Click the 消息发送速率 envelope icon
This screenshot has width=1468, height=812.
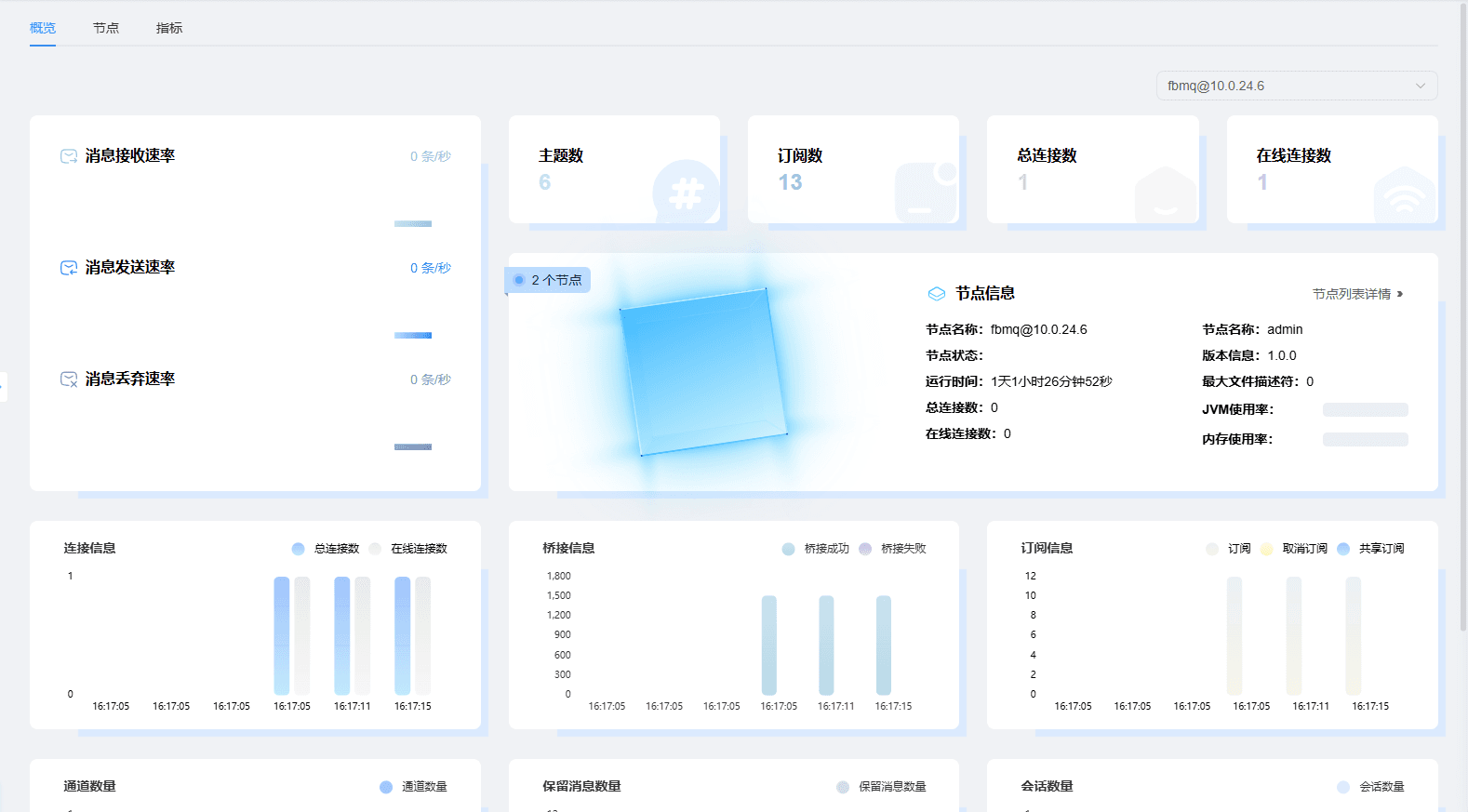pyautogui.click(x=69, y=268)
